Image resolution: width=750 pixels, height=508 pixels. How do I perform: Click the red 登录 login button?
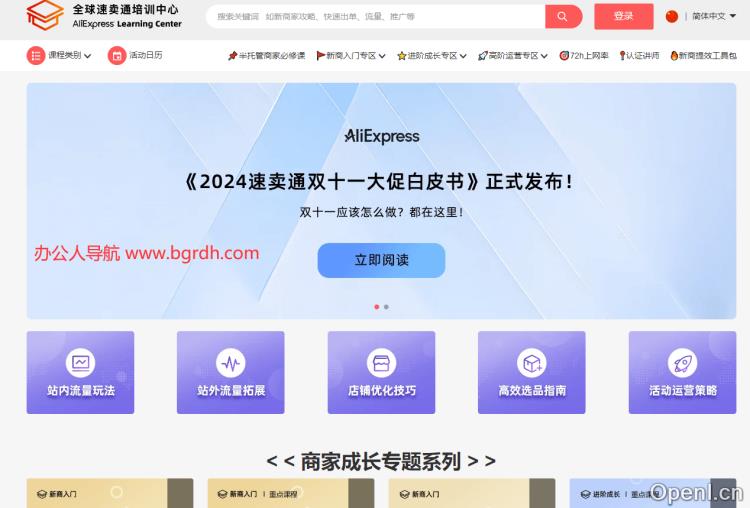tap(624, 16)
